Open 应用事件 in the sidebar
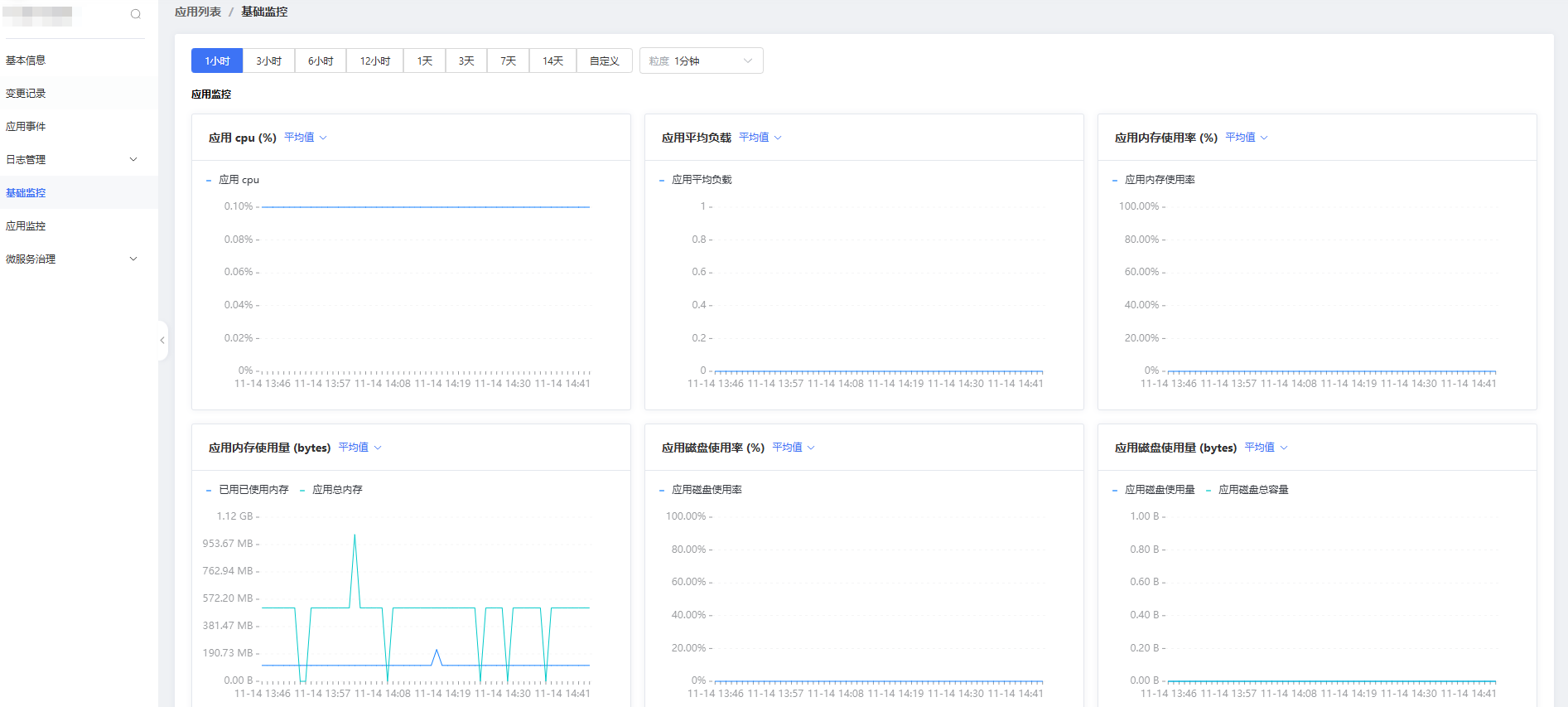1568x707 pixels. [26, 127]
